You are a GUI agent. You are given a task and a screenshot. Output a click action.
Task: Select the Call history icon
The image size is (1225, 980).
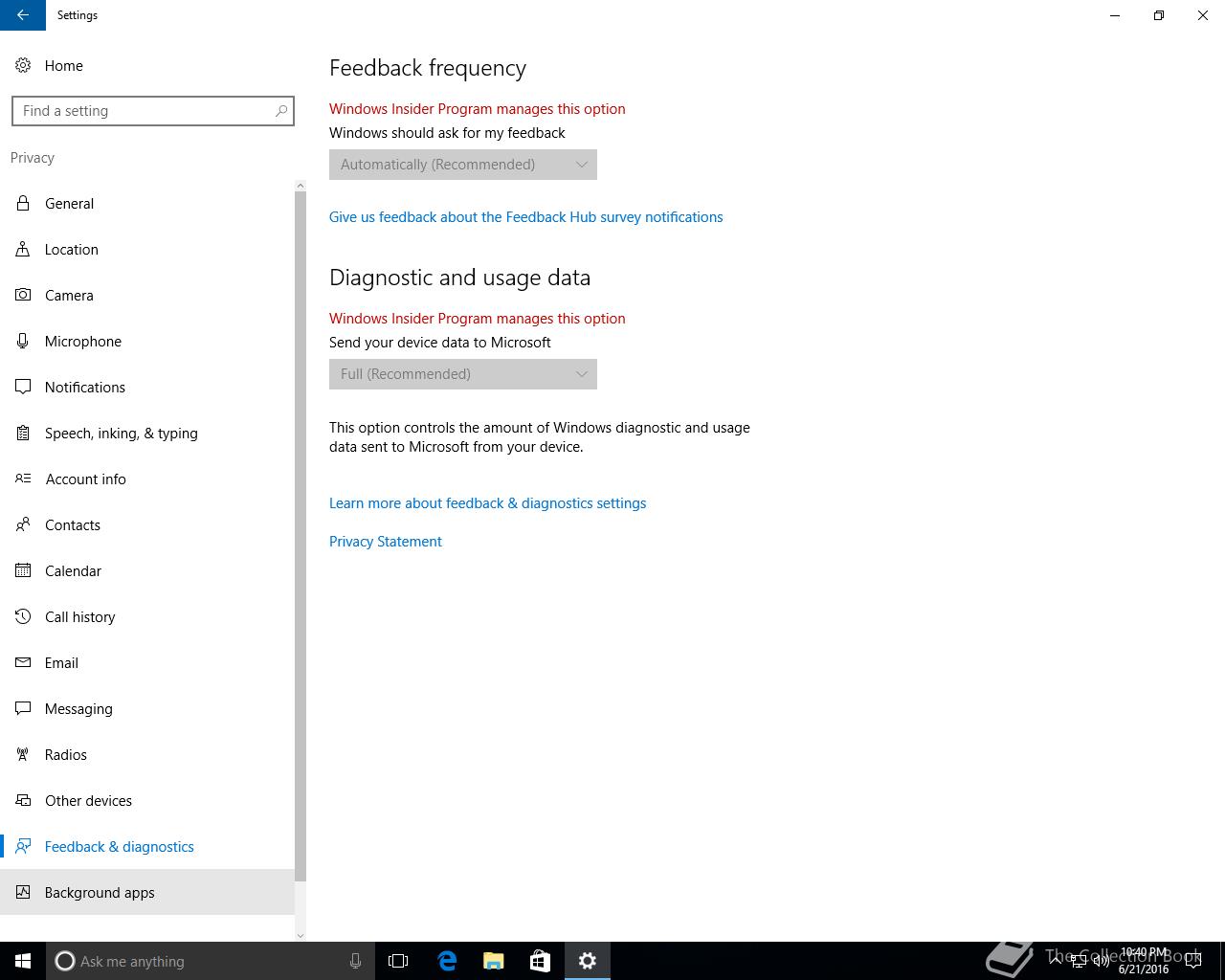click(x=23, y=616)
